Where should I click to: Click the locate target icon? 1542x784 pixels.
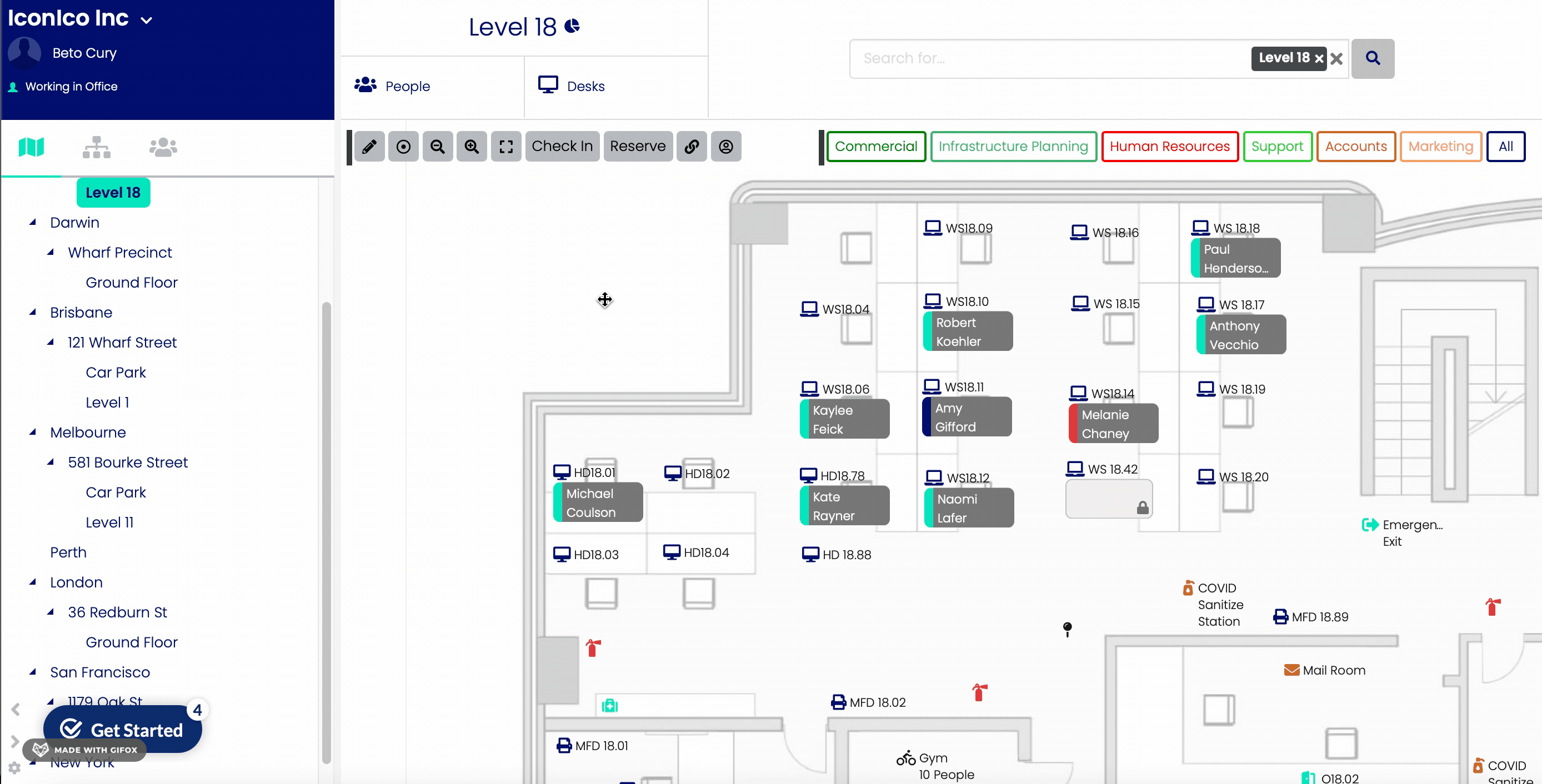click(x=403, y=147)
